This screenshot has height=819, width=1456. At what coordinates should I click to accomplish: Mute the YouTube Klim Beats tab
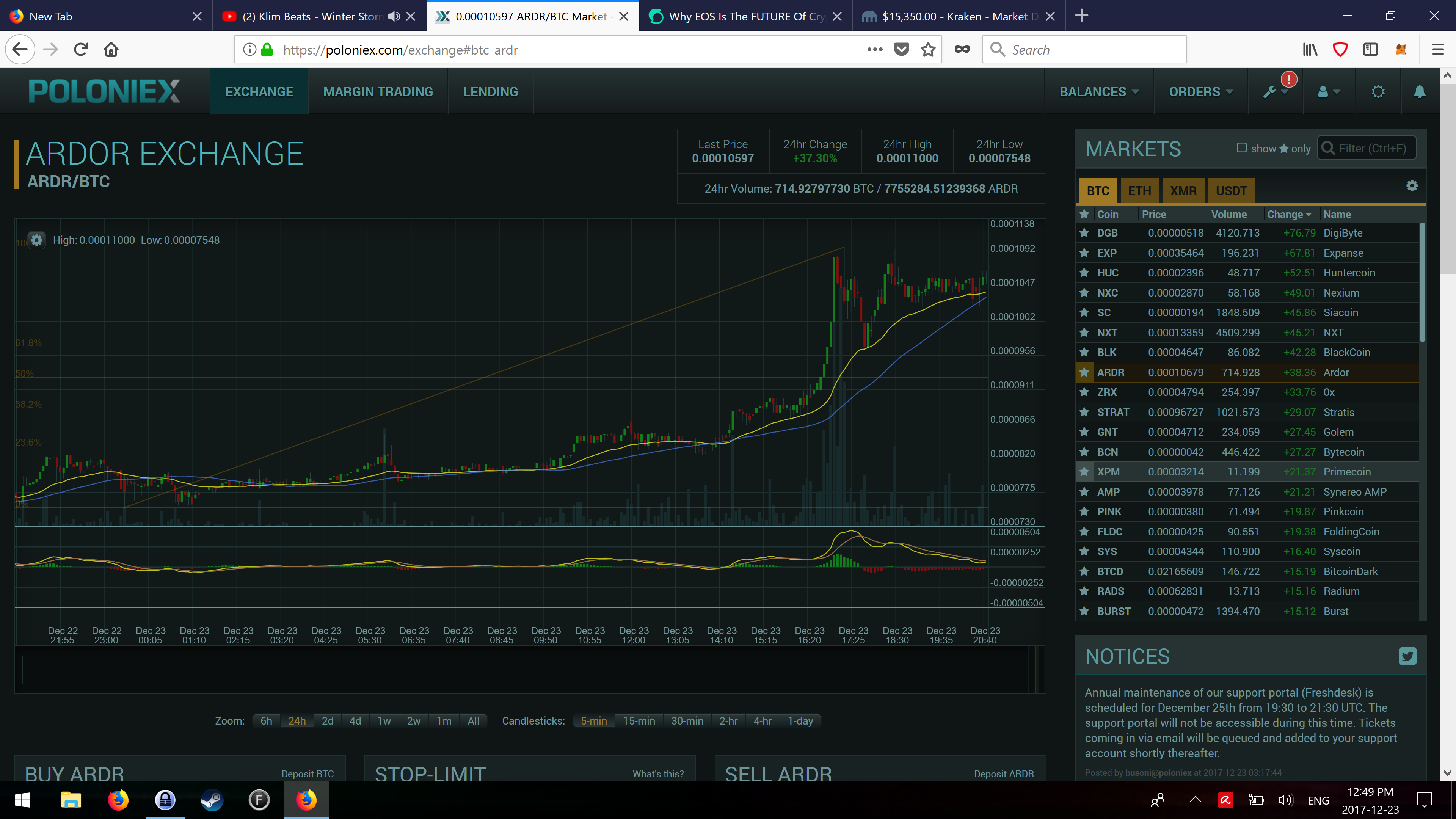[x=394, y=16]
